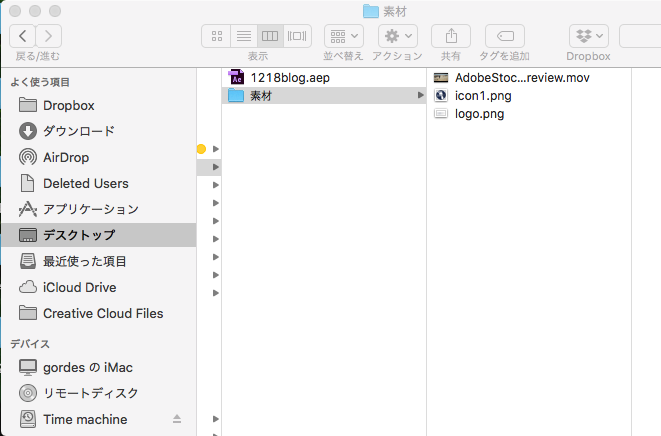Click the Time machine drive icon

[28, 419]
